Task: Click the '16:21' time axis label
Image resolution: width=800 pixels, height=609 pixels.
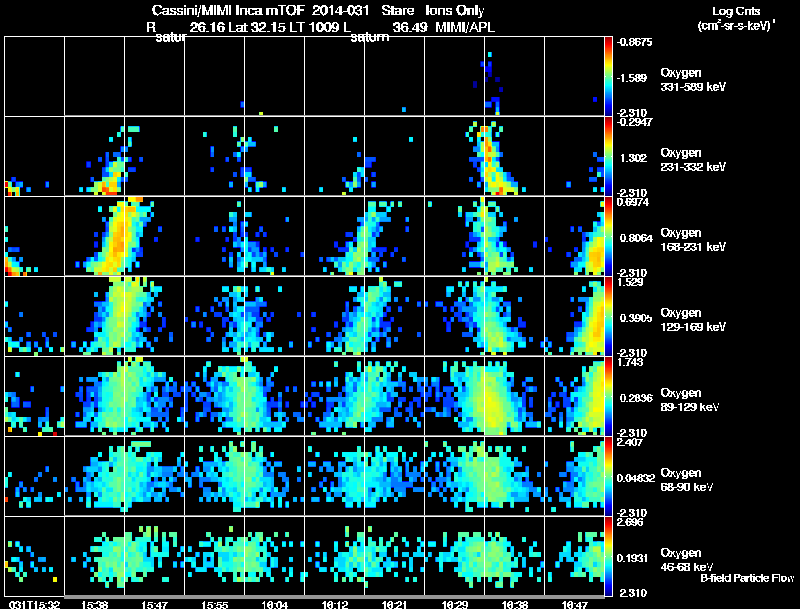Action: 394,604
